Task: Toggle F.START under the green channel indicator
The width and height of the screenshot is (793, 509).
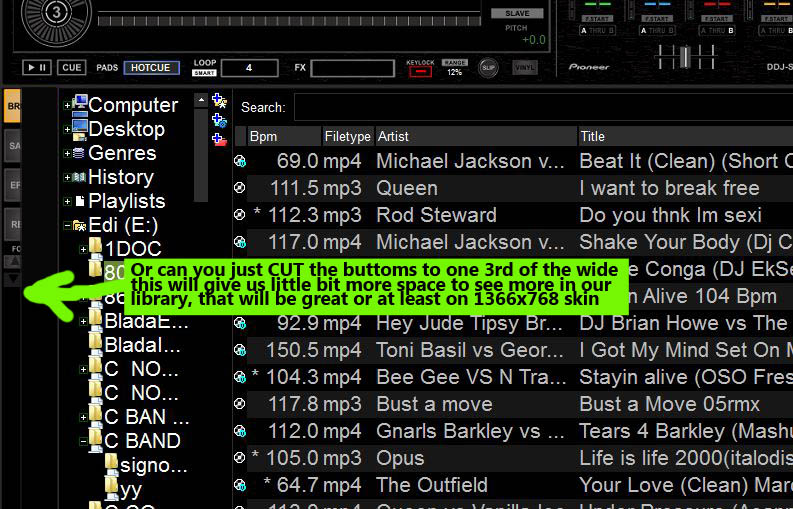Action: pos(597,19)
